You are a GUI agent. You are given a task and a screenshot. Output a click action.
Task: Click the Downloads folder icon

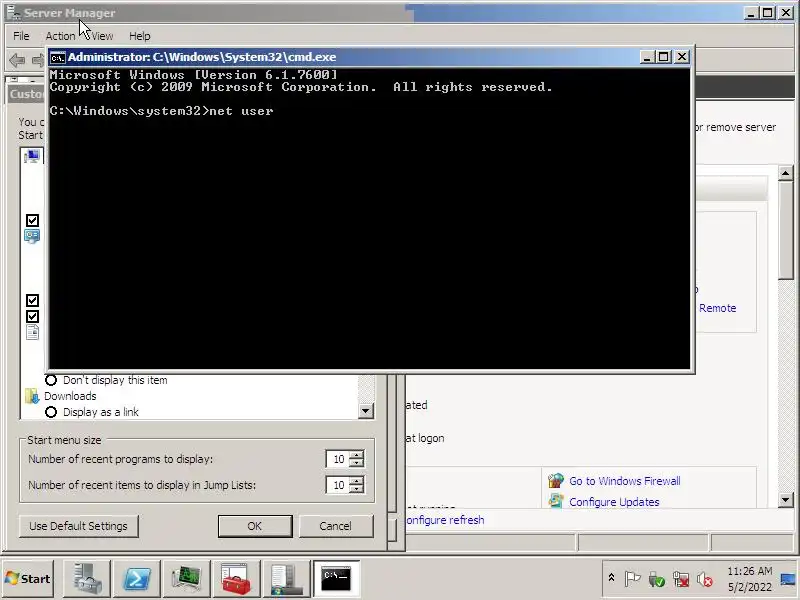click(32, 396)
